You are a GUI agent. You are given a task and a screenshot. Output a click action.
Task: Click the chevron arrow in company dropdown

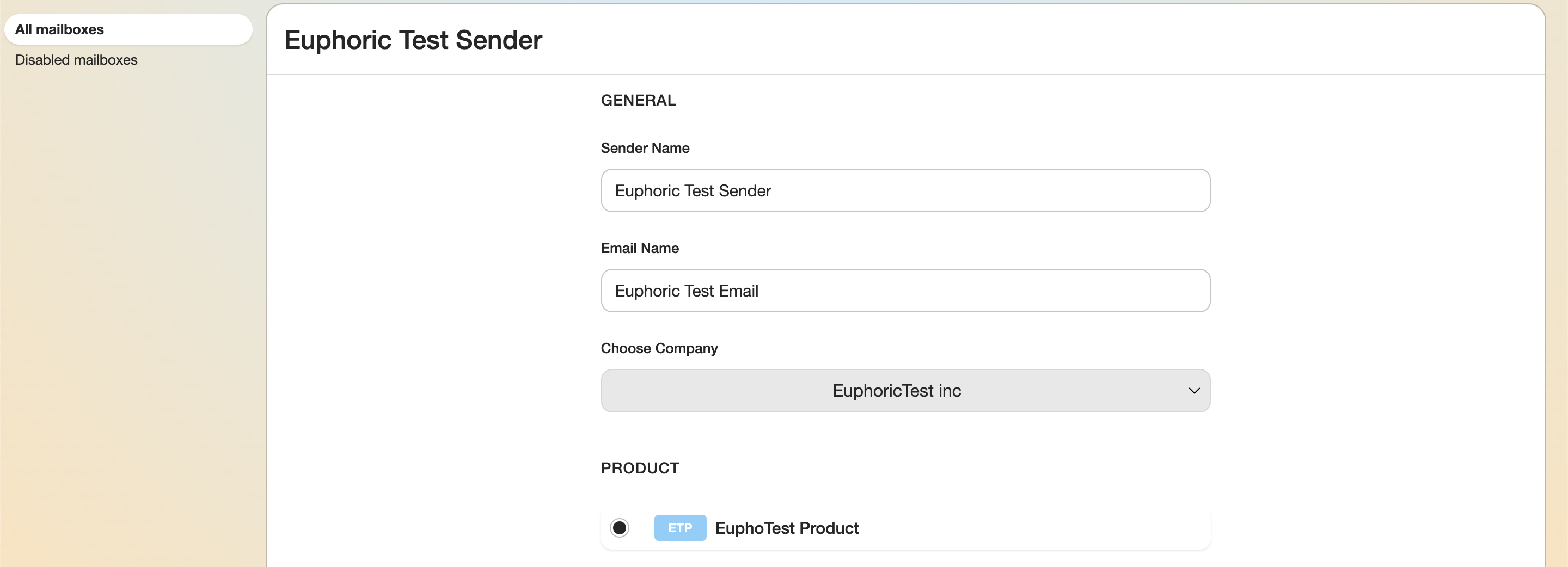[1193, 391]
